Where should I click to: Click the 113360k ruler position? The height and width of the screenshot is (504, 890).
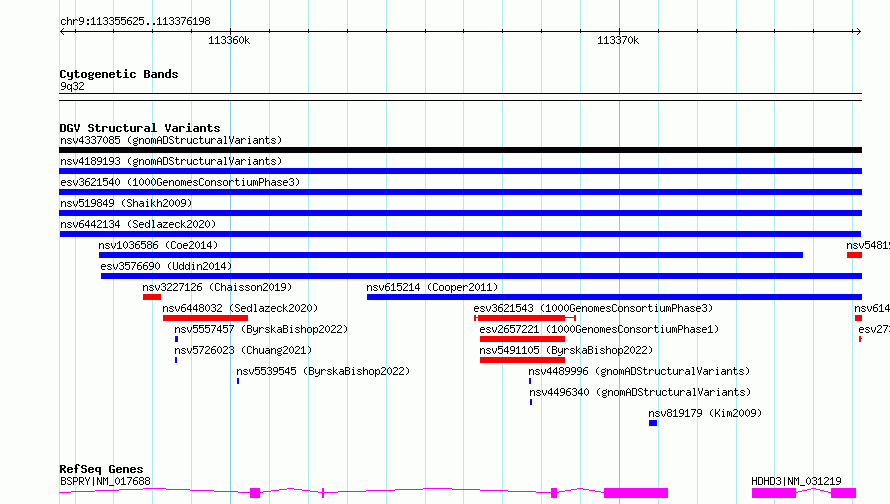click(229, 40)
